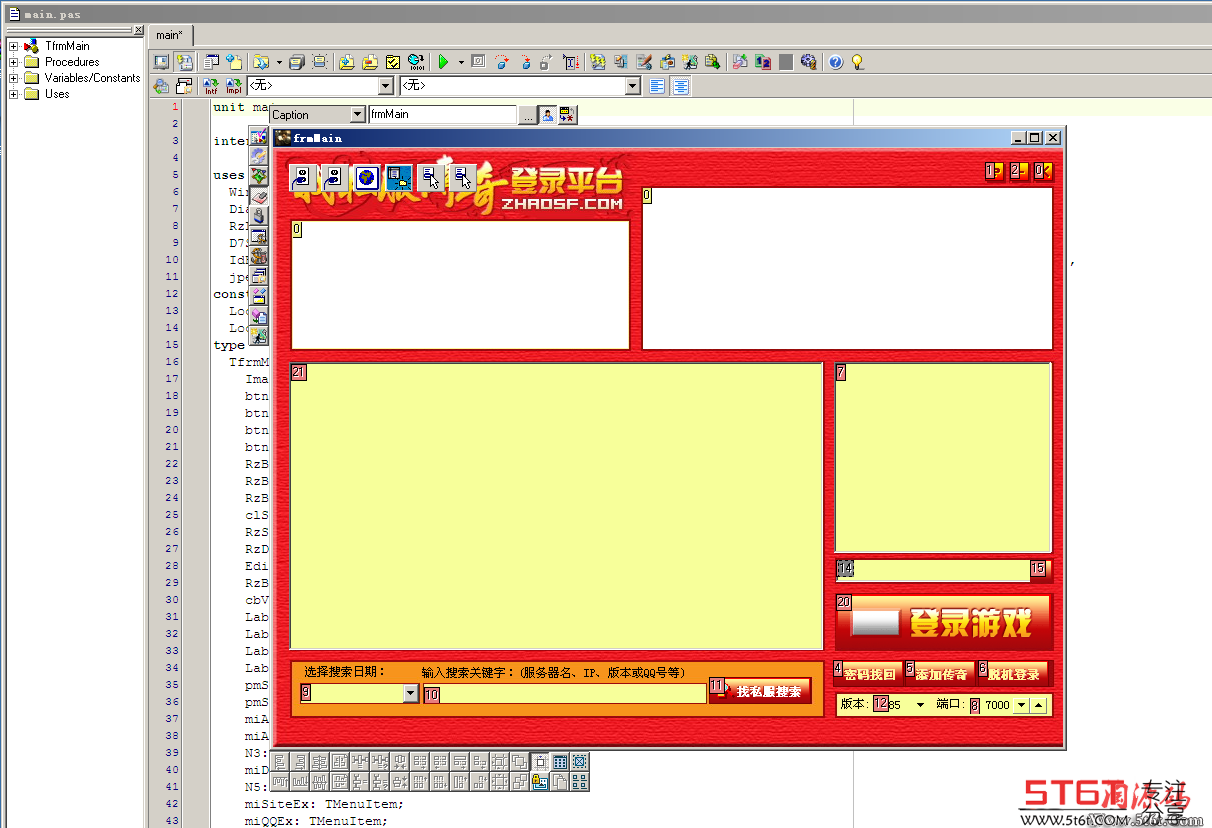The width and height of the screenshot is (1212, 828).
Task: Click the padlock icon in the vertical palette
Action: [259, 216]
